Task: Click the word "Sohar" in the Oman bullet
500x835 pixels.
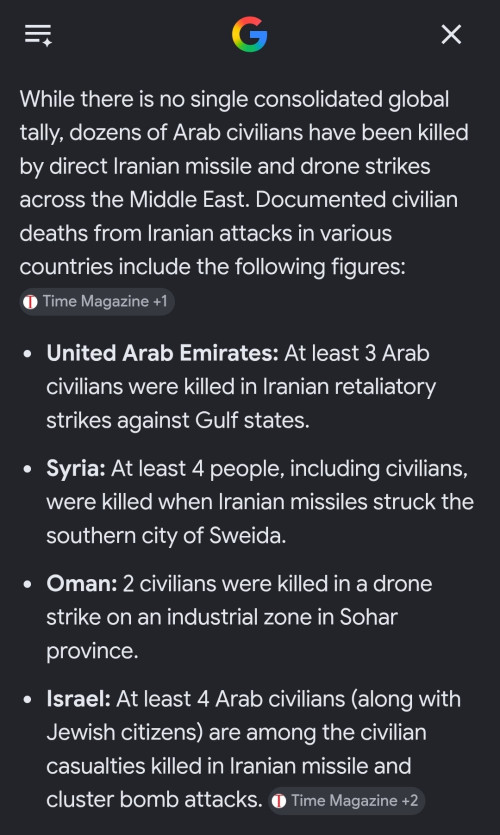Action: pyautogui.click(x=368, y=617)
